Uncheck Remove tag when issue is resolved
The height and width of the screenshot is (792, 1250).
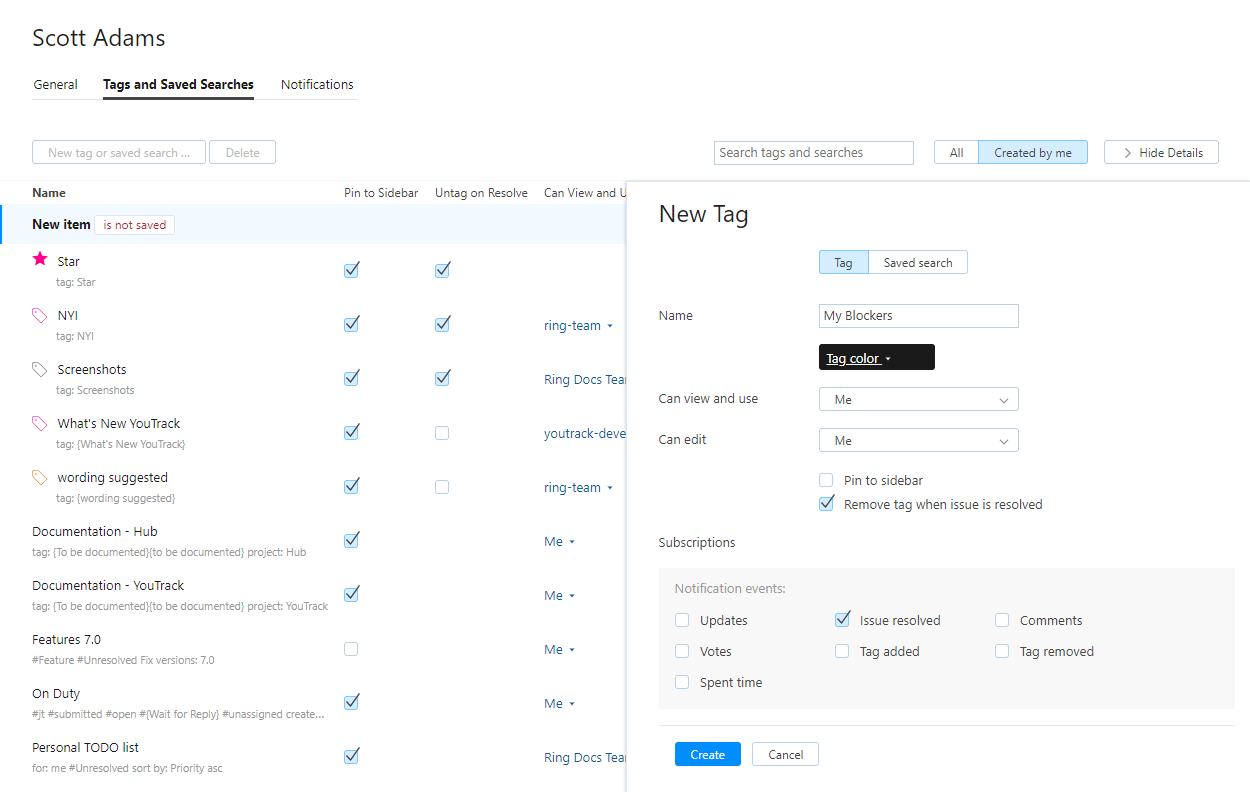826,504
